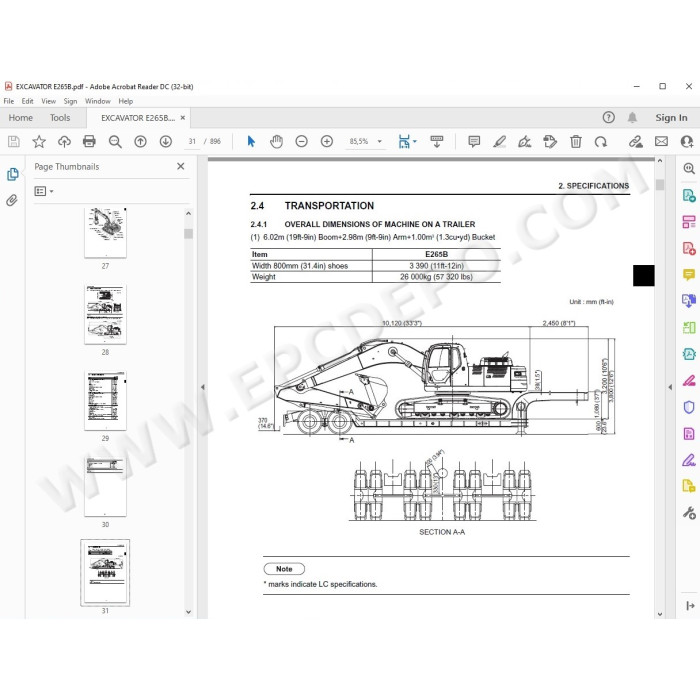Select the page 29 thumbnail
This screenshot has height=700, width=700.
click(105, 400)
